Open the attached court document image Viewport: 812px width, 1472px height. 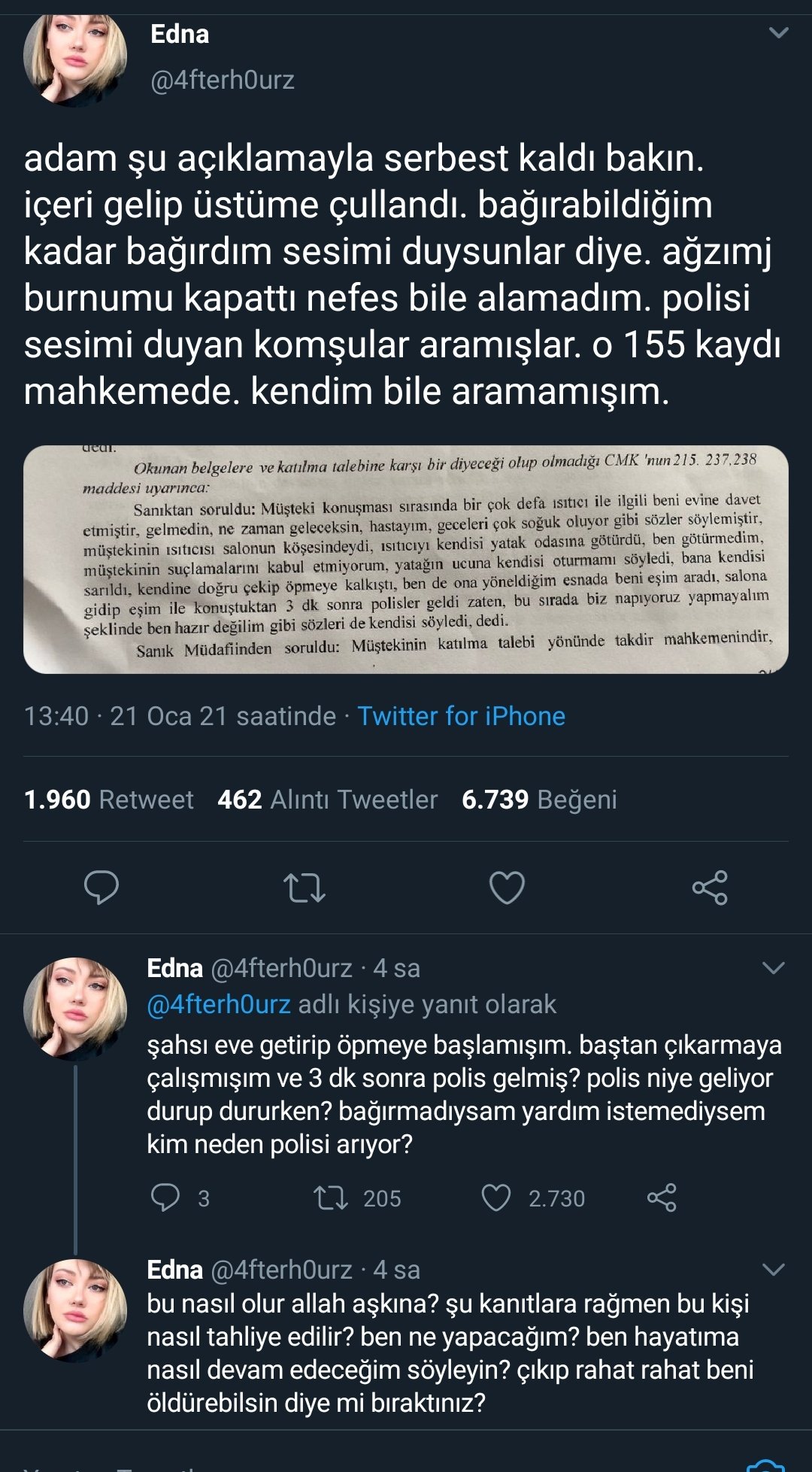pos(406,560)
